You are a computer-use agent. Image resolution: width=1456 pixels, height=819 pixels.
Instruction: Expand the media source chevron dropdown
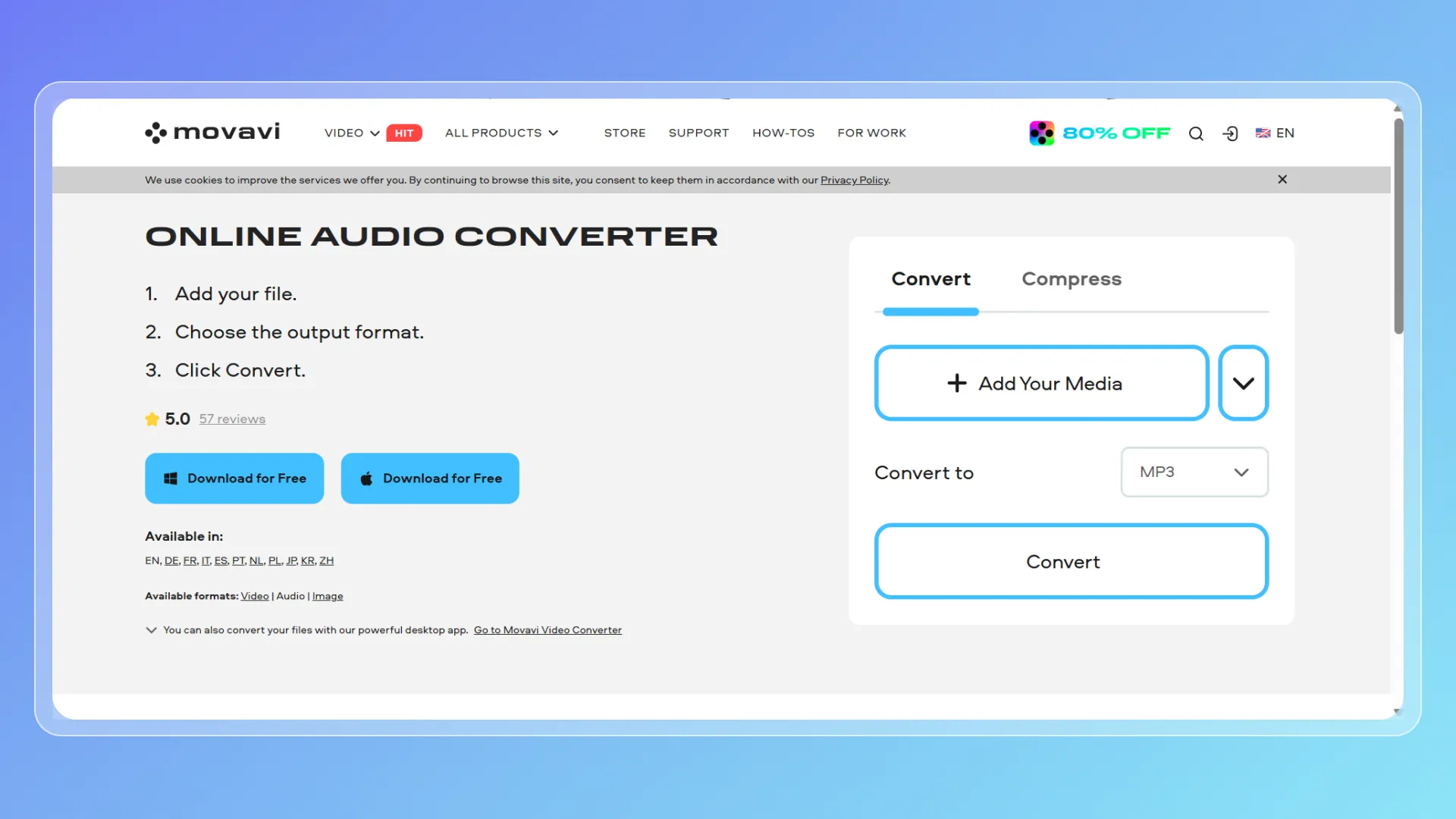click(1243, 383)
